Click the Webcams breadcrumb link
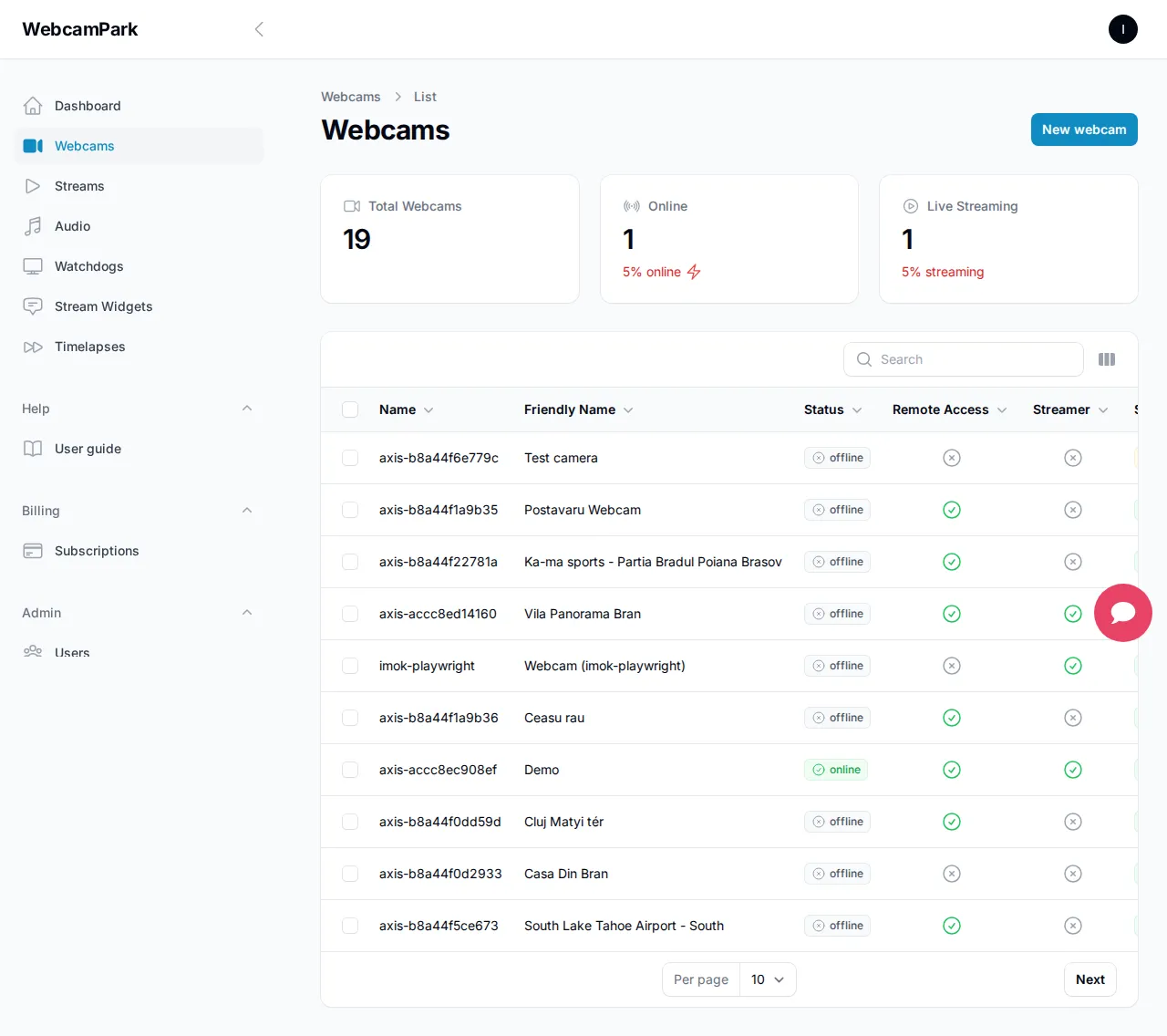The height and width of the screenshot is (1036, 1167). pyautogui.click(x=351, y=97)
